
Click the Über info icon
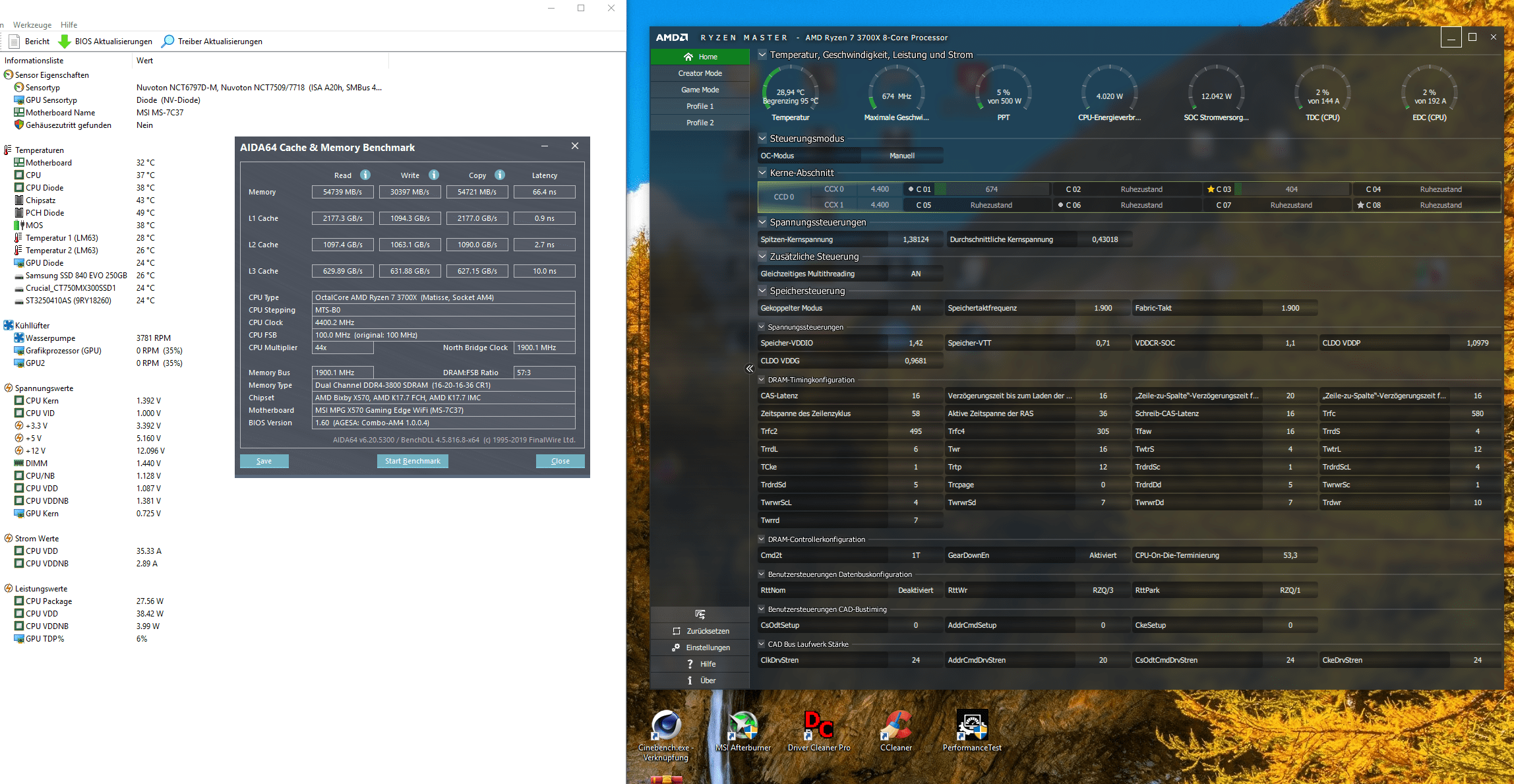(690, 680)
